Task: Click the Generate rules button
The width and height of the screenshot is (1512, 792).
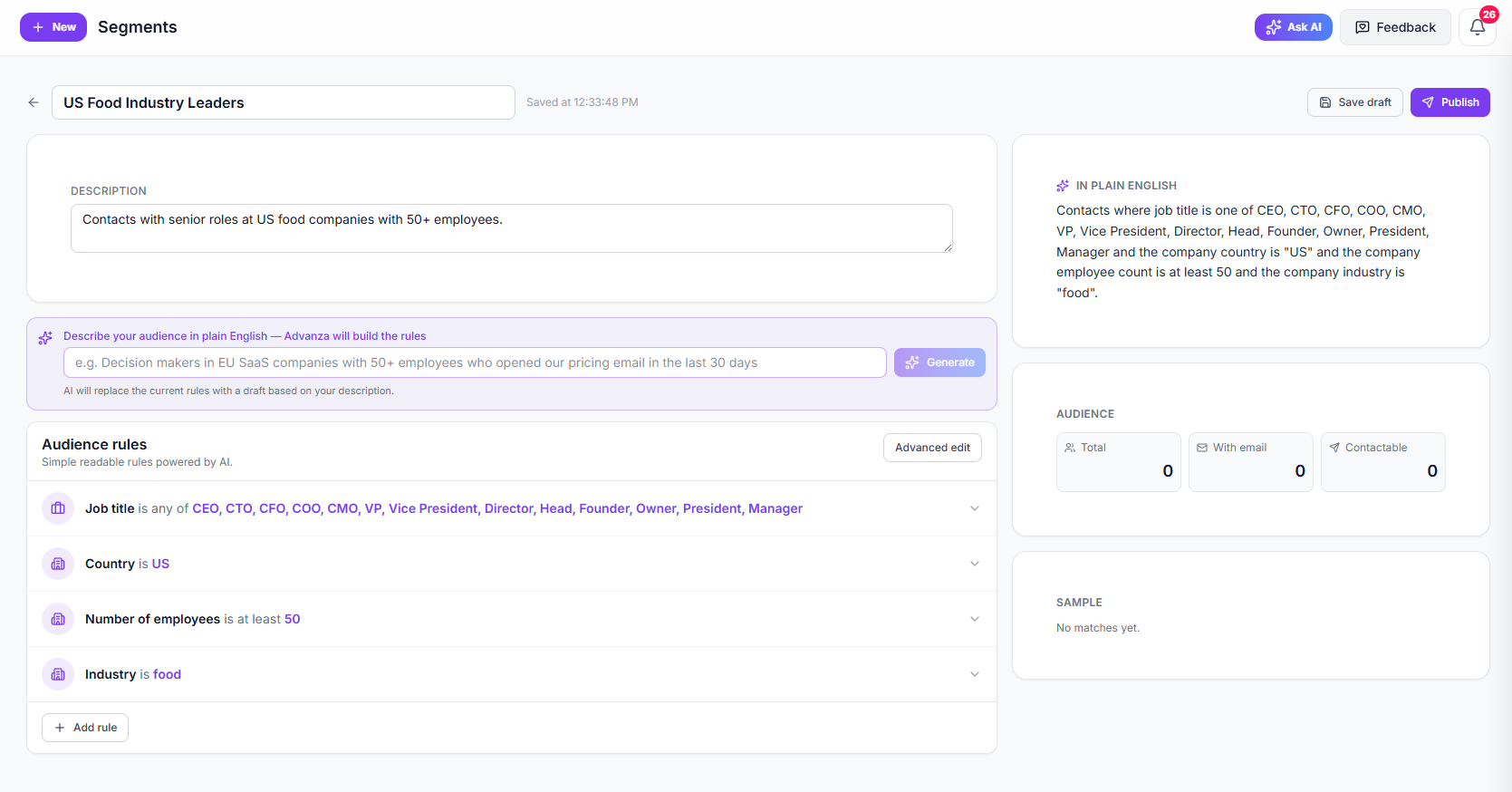Action: pyautogui.click(x=939, y=362)
